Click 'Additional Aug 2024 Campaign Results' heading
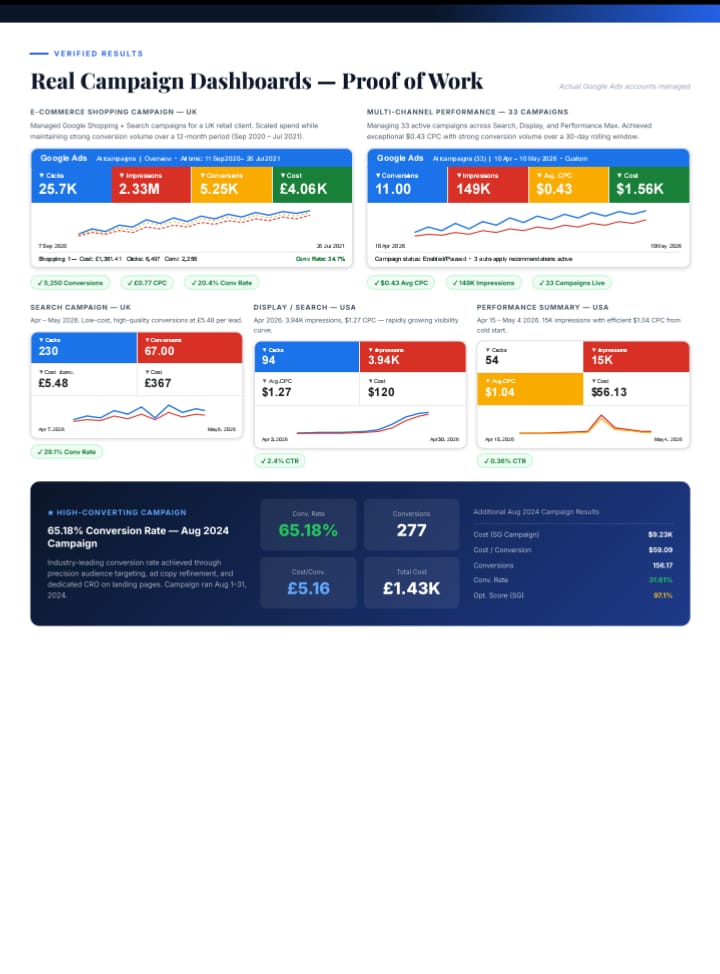720x974 pixels. [536, 512]
